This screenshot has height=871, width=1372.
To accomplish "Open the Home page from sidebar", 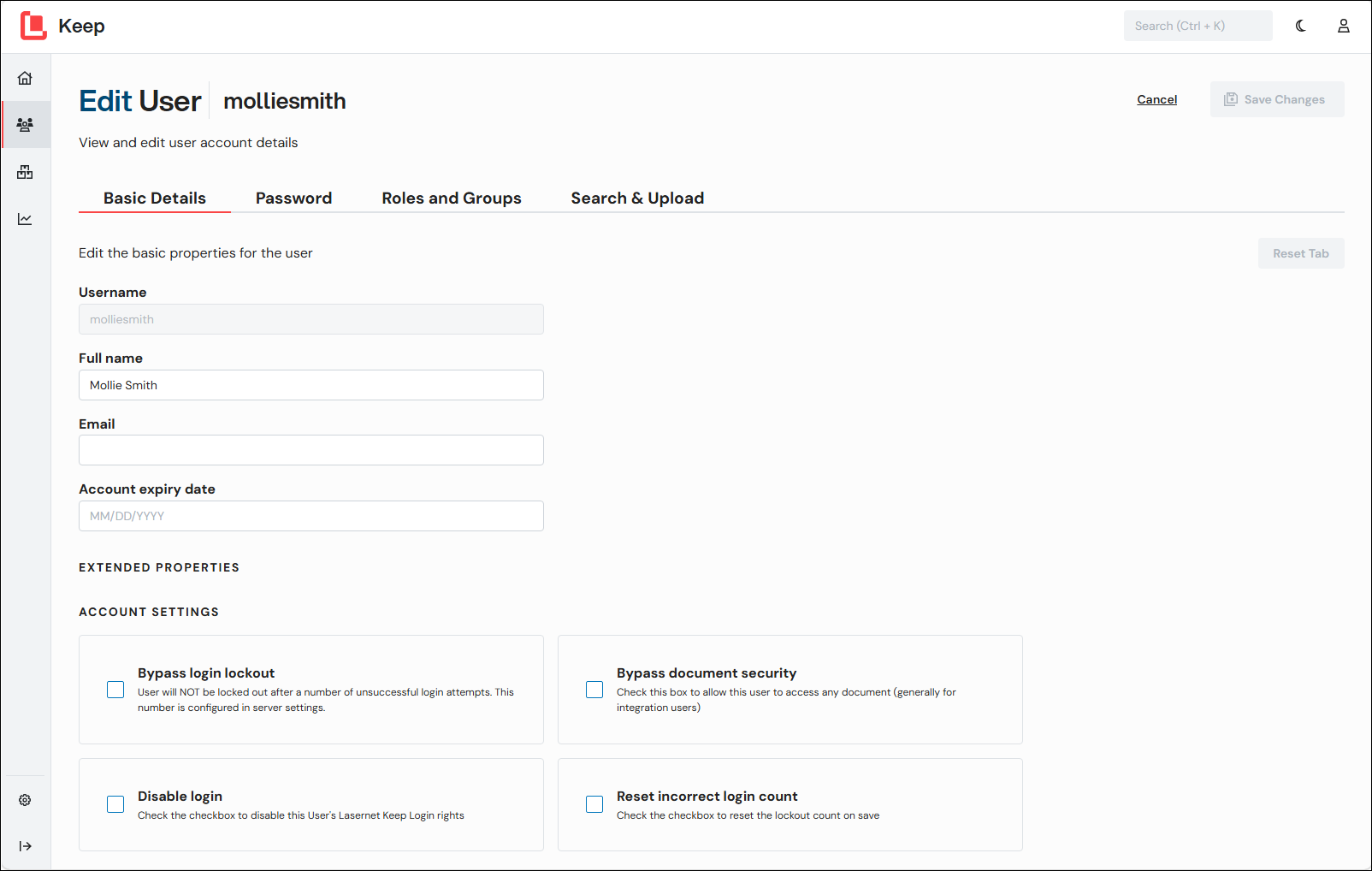I will pos(25,78).
